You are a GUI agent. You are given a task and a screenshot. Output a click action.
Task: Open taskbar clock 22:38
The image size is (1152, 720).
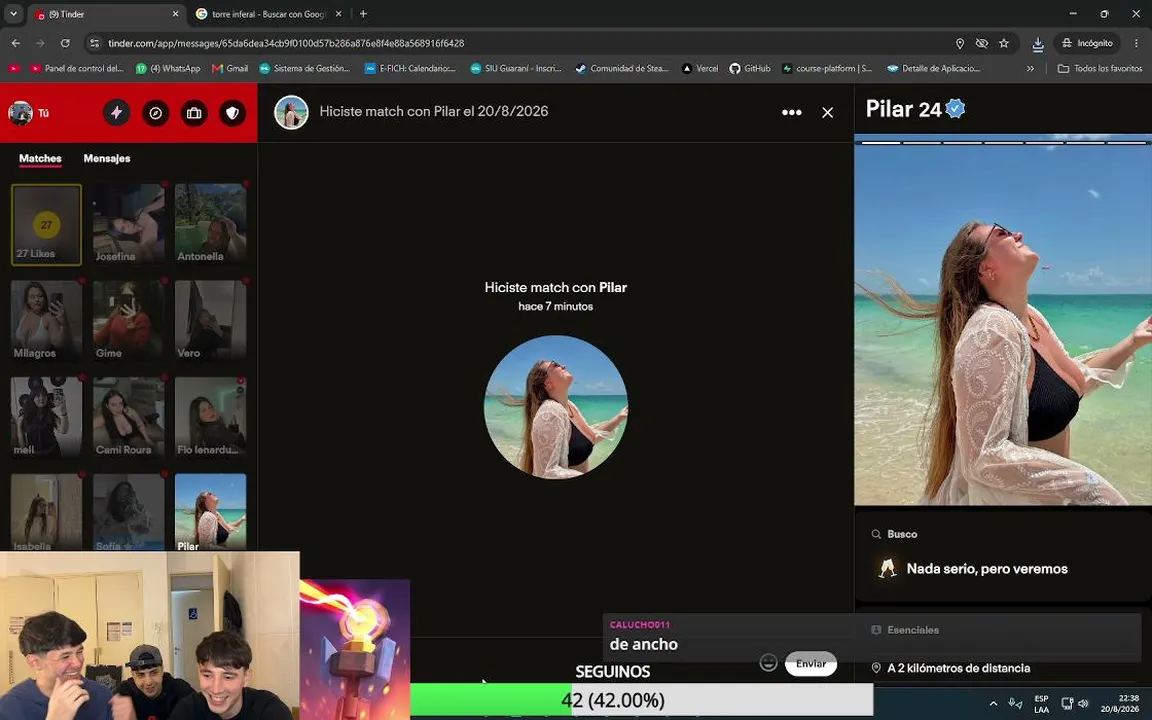click(x=1120, y=704)
